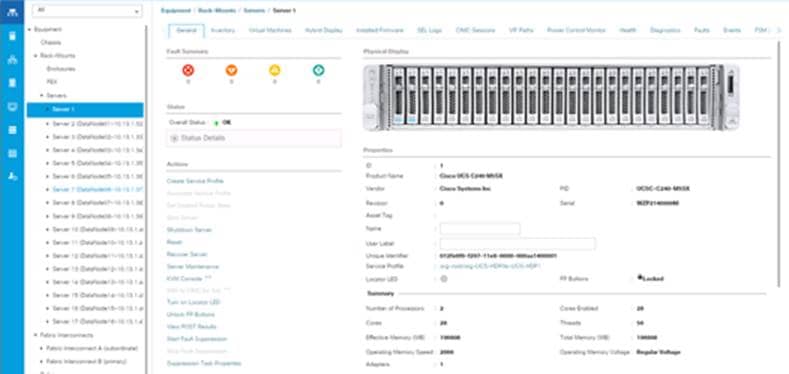Switch to the General tab
Viewport: 789px width, 374px height.
[x=186, y=31]
